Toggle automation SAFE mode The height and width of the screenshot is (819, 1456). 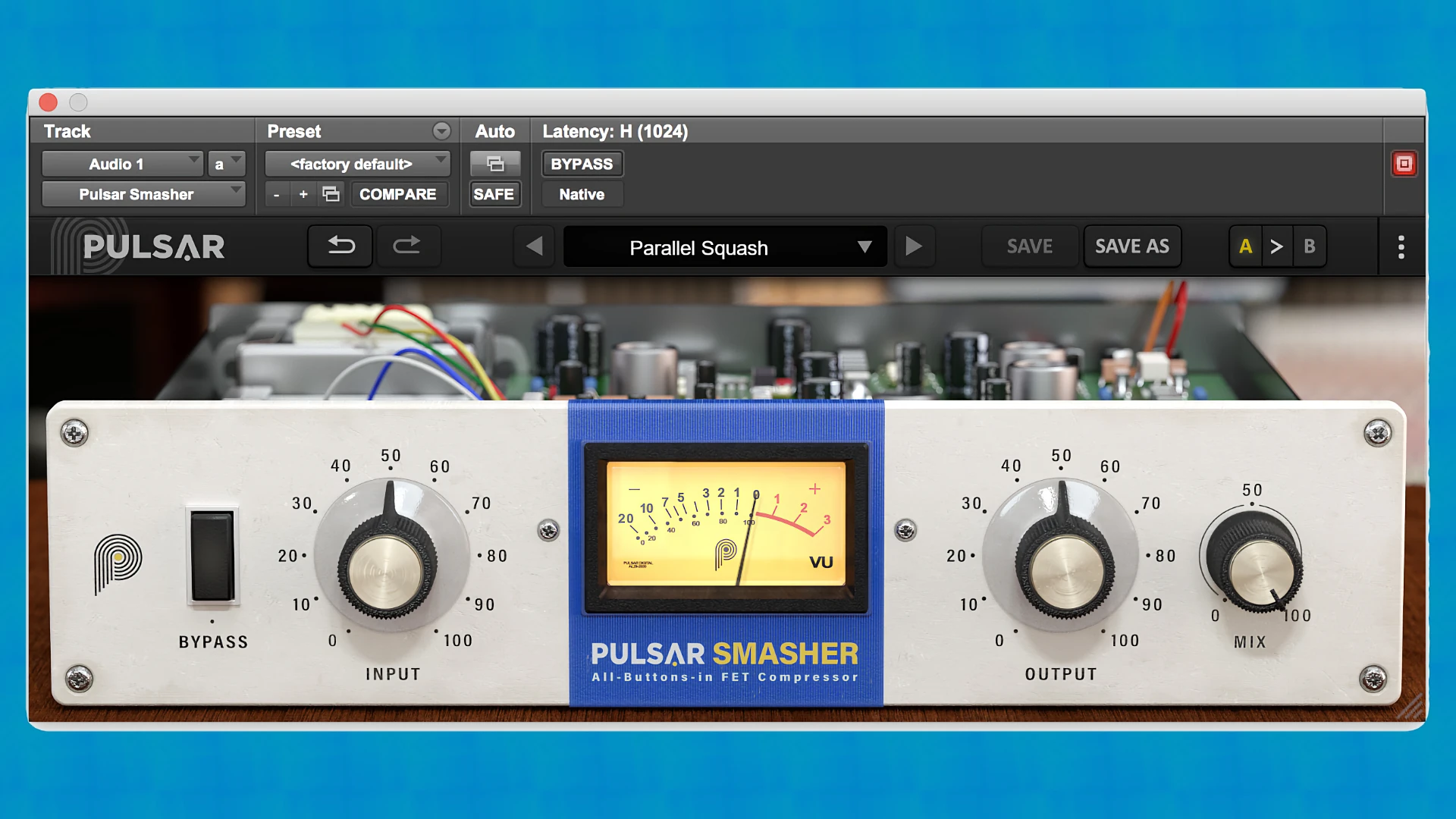(x=494, y=194)
